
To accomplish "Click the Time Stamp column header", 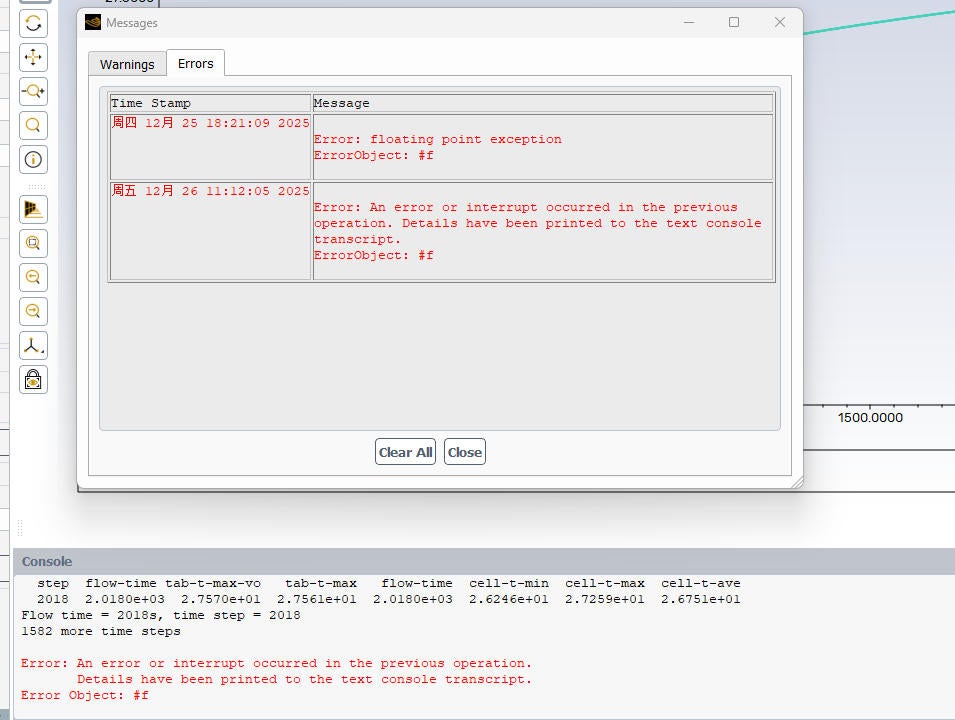I will click(210, 103).
